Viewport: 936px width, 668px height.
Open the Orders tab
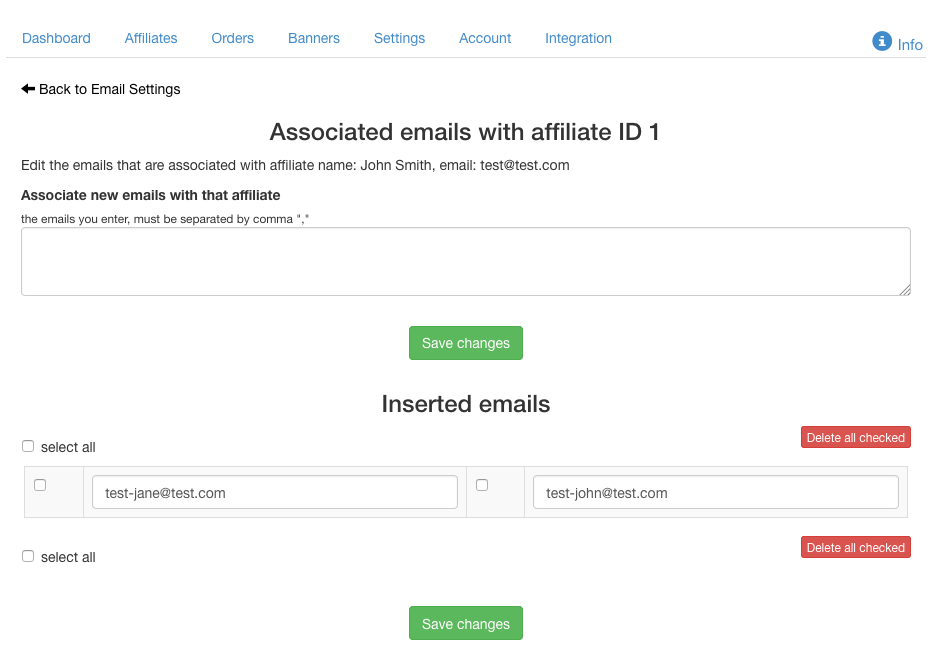pyautogui.click(x=232, y=38)
